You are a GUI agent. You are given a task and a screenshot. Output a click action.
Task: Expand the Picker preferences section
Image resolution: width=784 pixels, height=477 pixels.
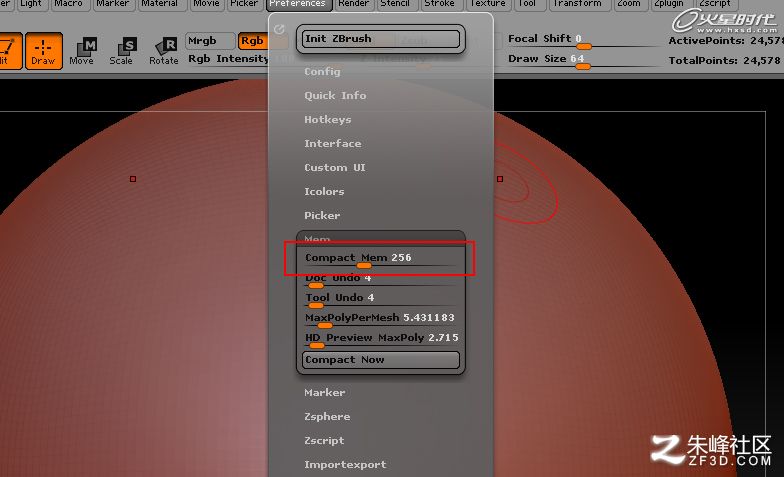pos(322,216)
